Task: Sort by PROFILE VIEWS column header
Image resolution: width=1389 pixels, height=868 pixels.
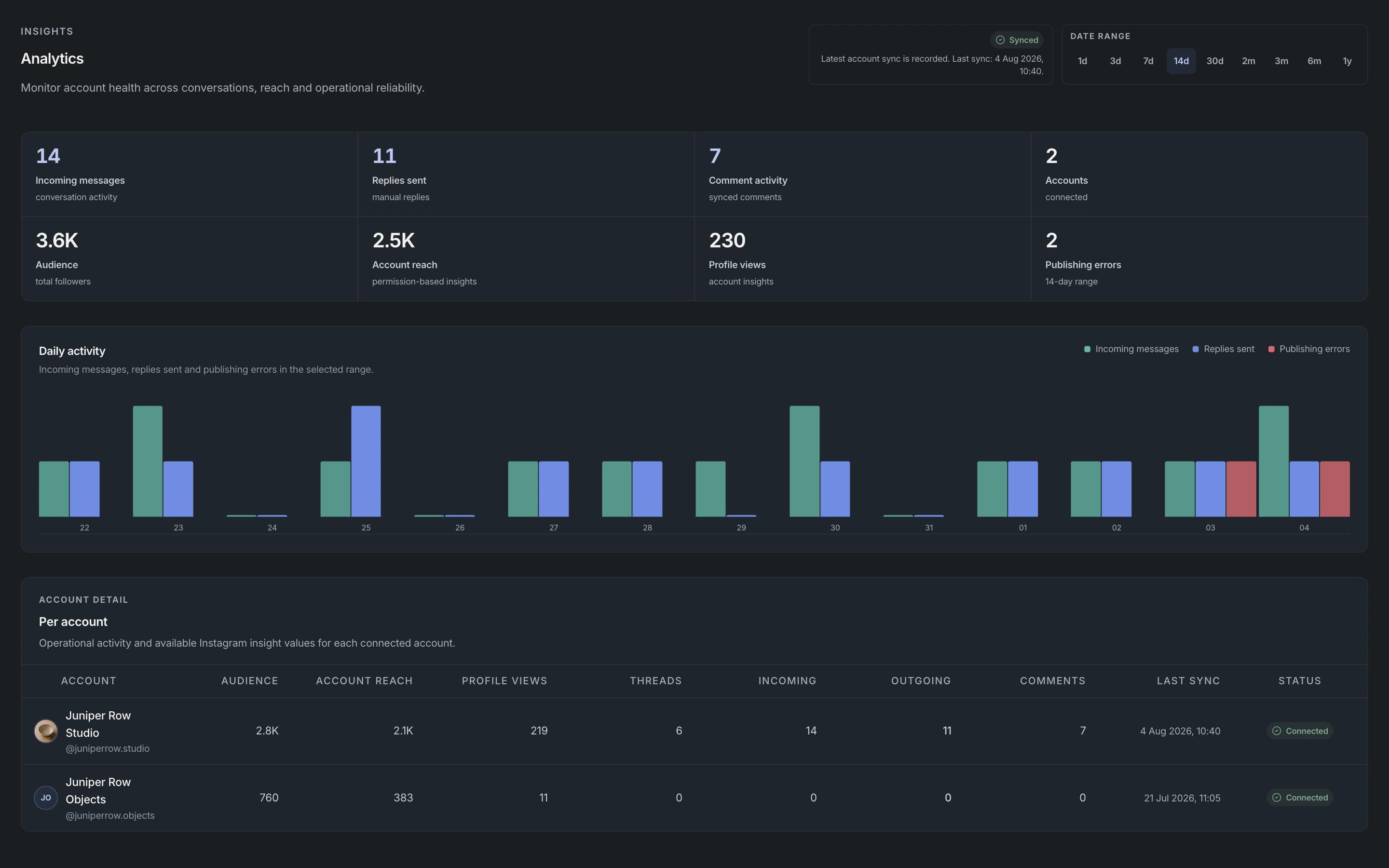Action: pyautogui.click(x=504, y=681)
